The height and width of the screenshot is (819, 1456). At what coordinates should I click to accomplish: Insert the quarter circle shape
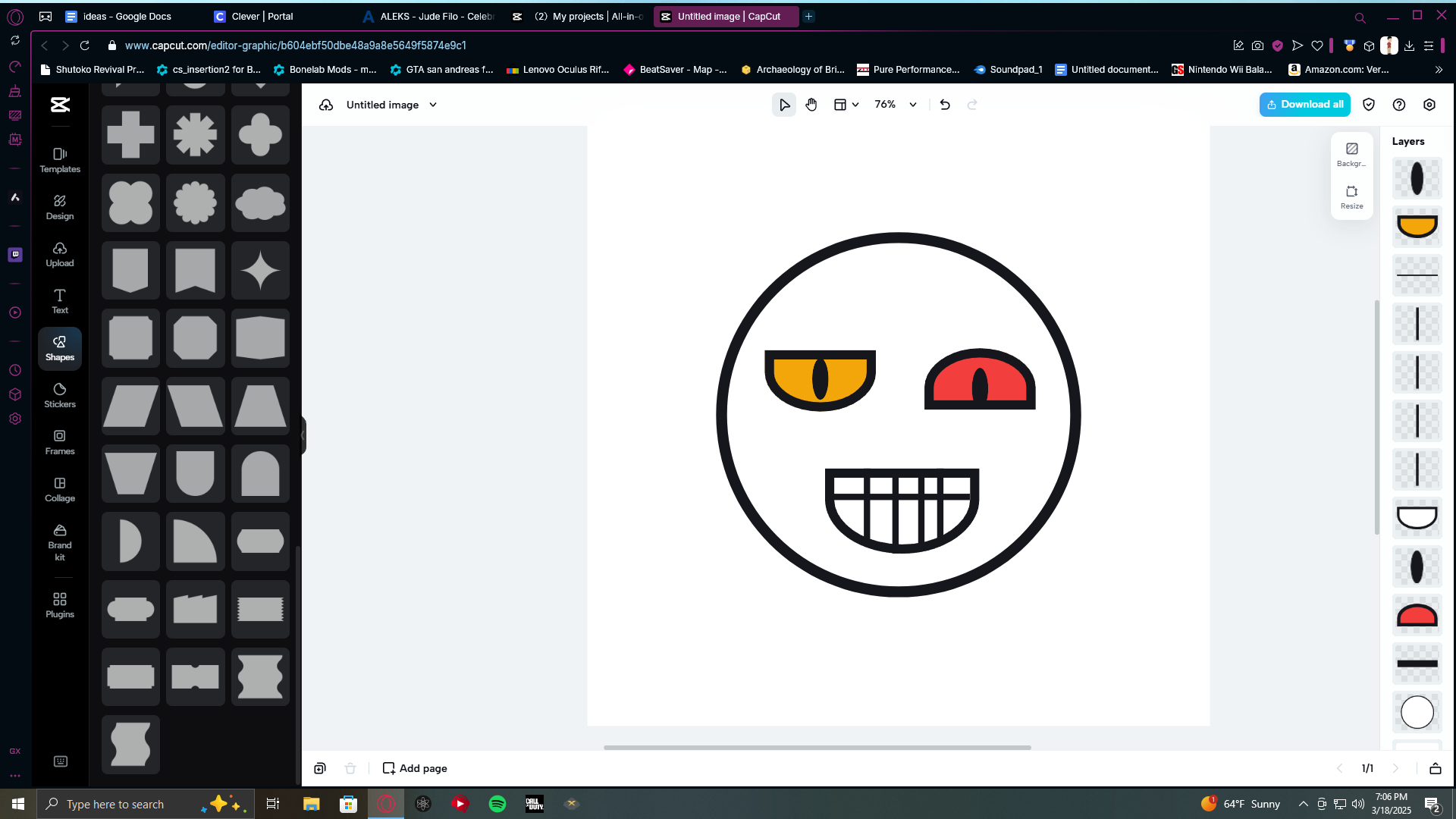tap(195, 541)
